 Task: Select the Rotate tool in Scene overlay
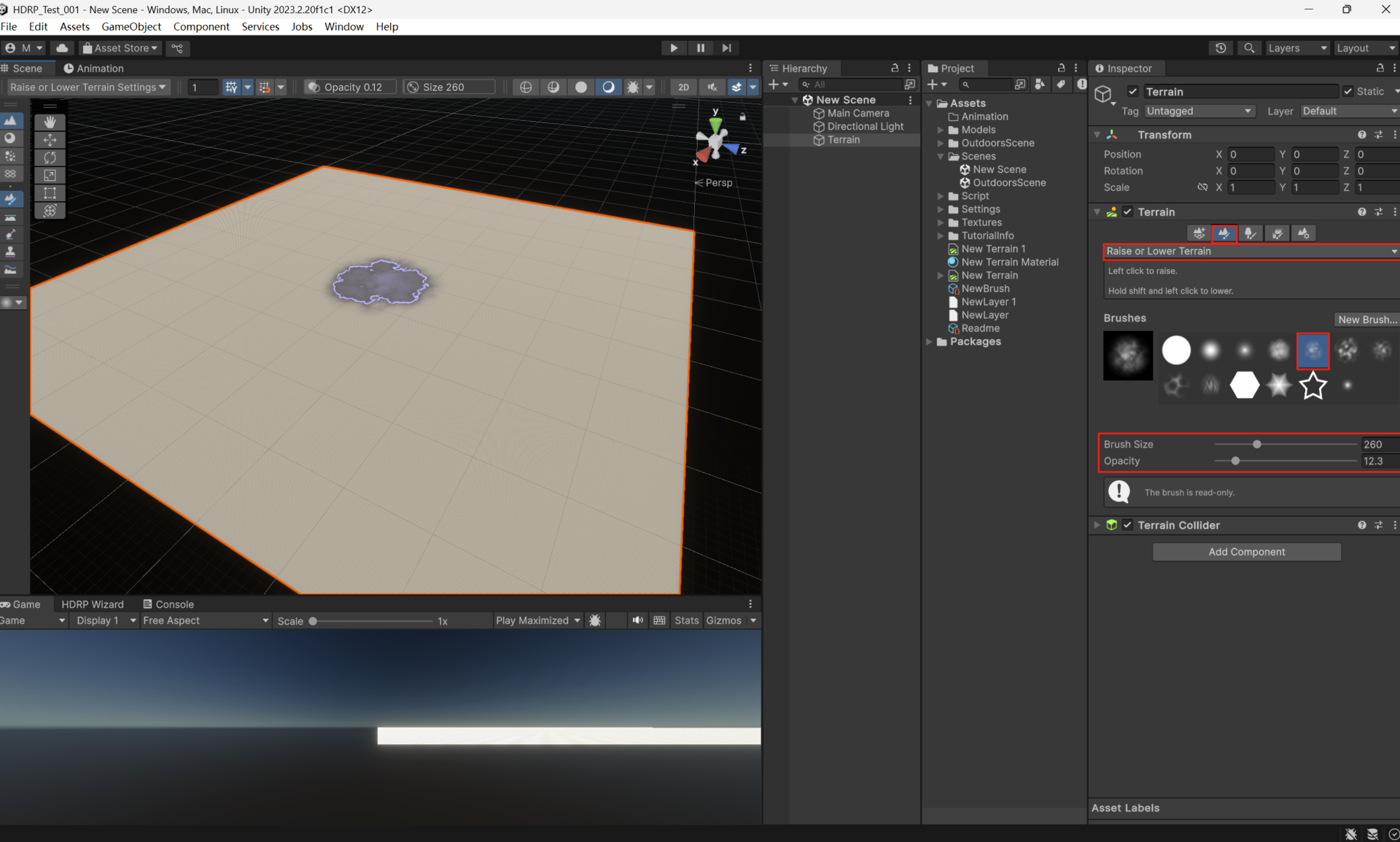click(x=50, y=157)
